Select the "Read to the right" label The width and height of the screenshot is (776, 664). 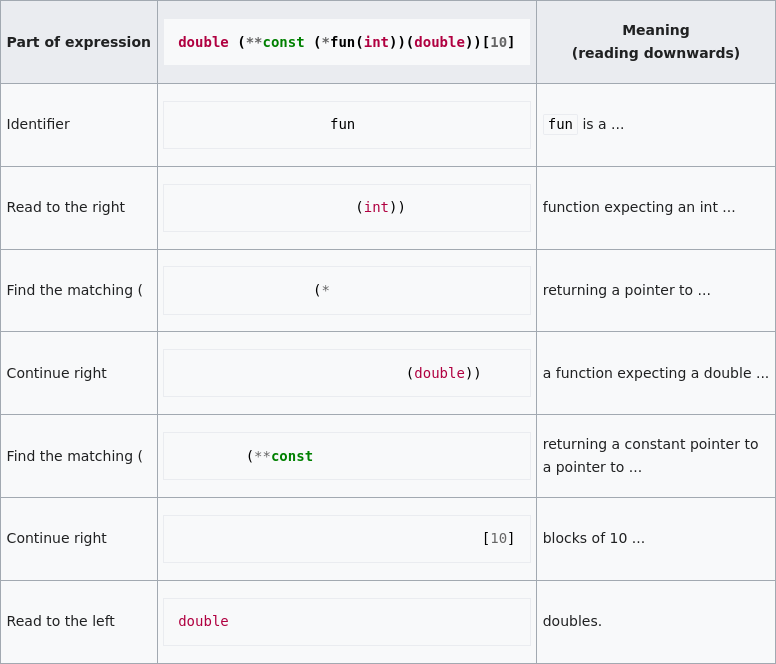pyautogui.click(x=65, y=207)
